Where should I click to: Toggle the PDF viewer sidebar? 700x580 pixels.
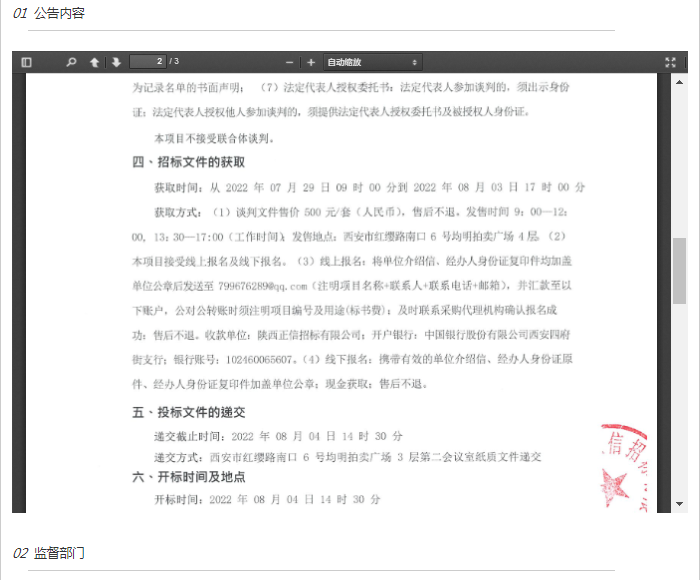27,62
